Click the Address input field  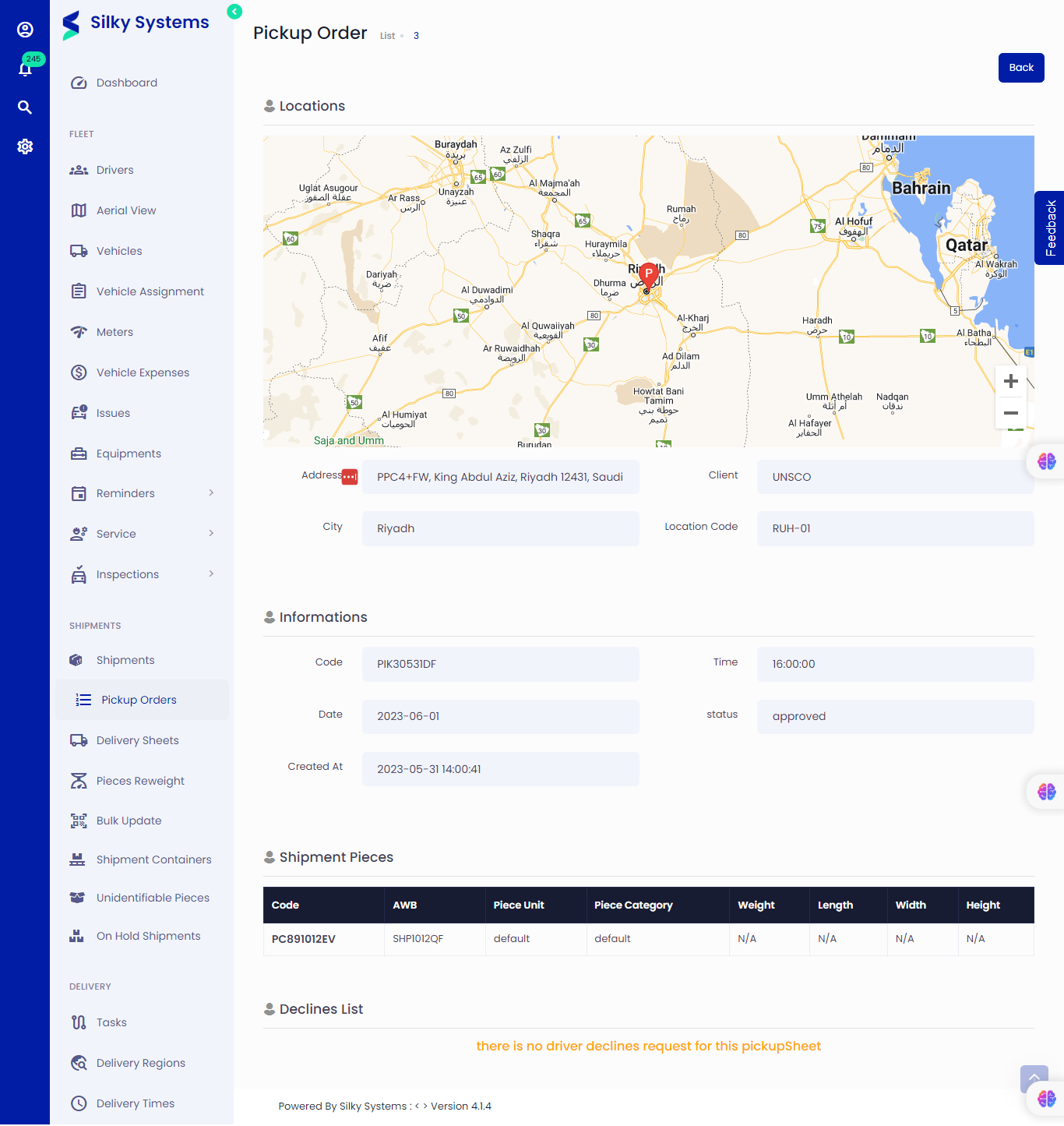500,477
